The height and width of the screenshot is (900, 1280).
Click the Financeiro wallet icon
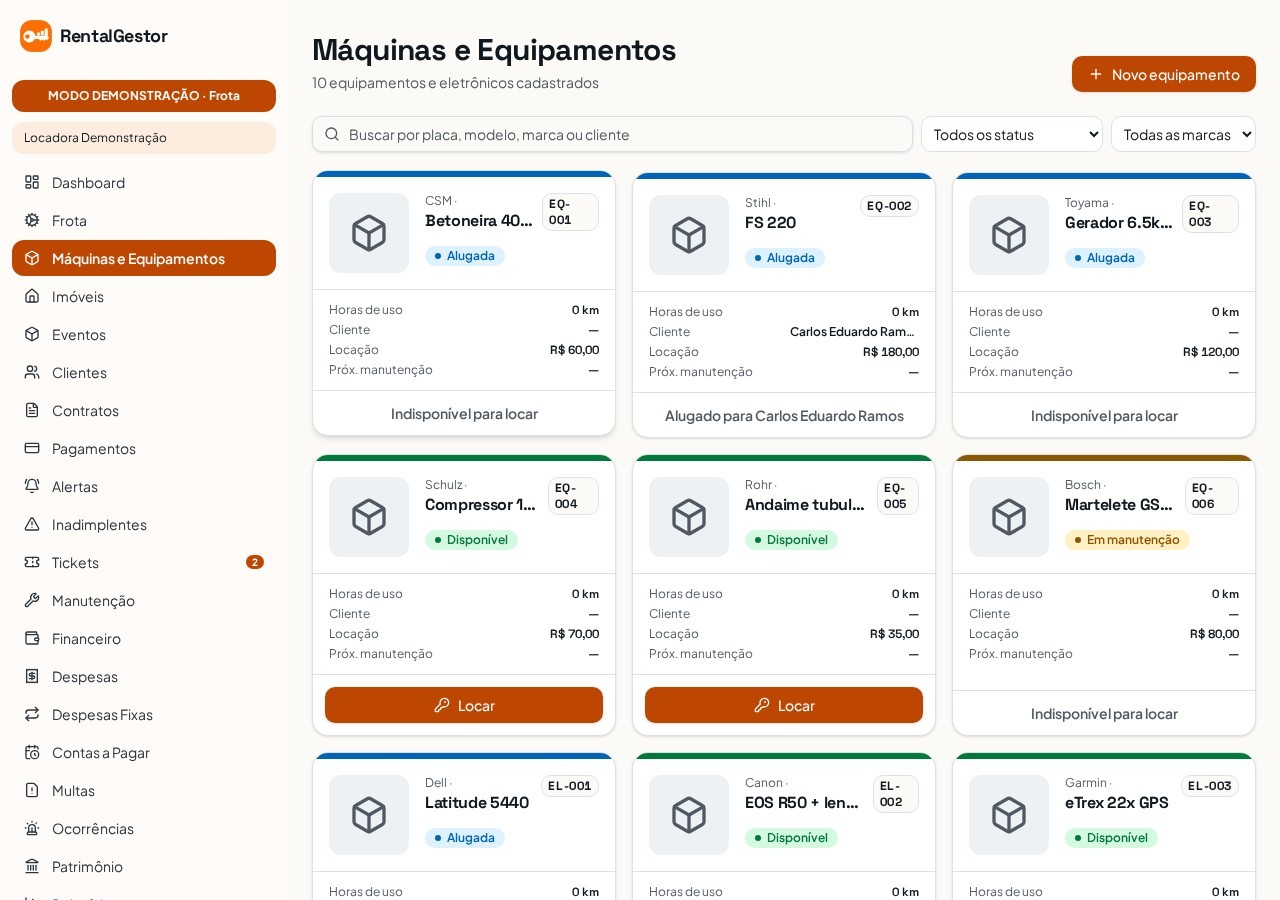(32, 638)
